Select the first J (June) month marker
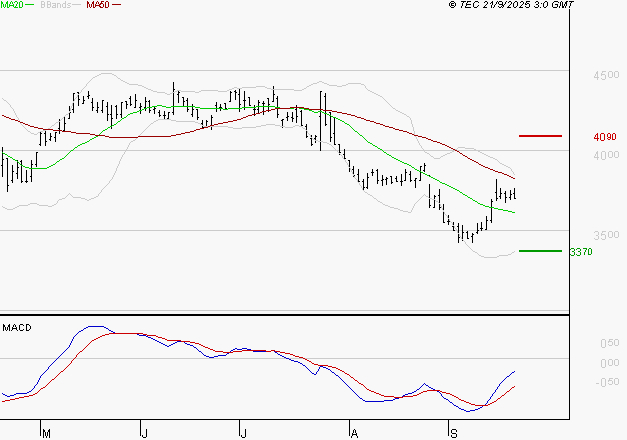627x440 pixels. pyautogui.click(x=144, y=433)
